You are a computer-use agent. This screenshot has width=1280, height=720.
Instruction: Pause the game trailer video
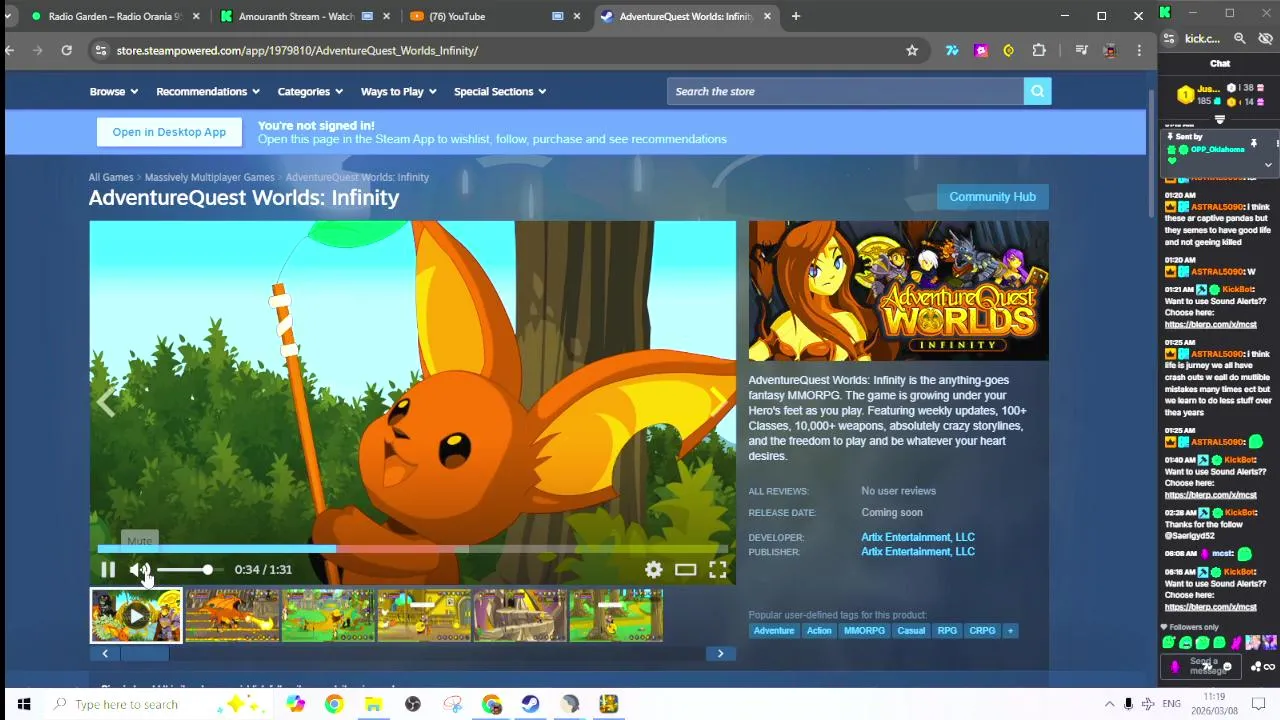point(108,570)
